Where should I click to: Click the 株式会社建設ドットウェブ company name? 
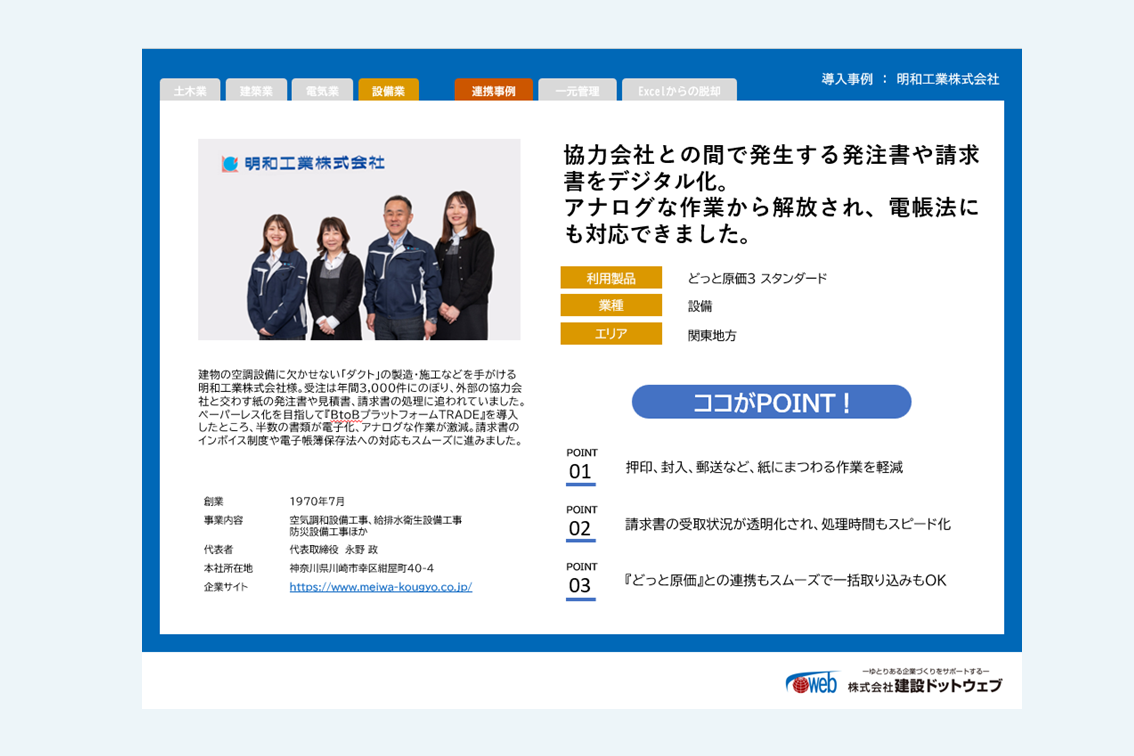click(925, 686)
